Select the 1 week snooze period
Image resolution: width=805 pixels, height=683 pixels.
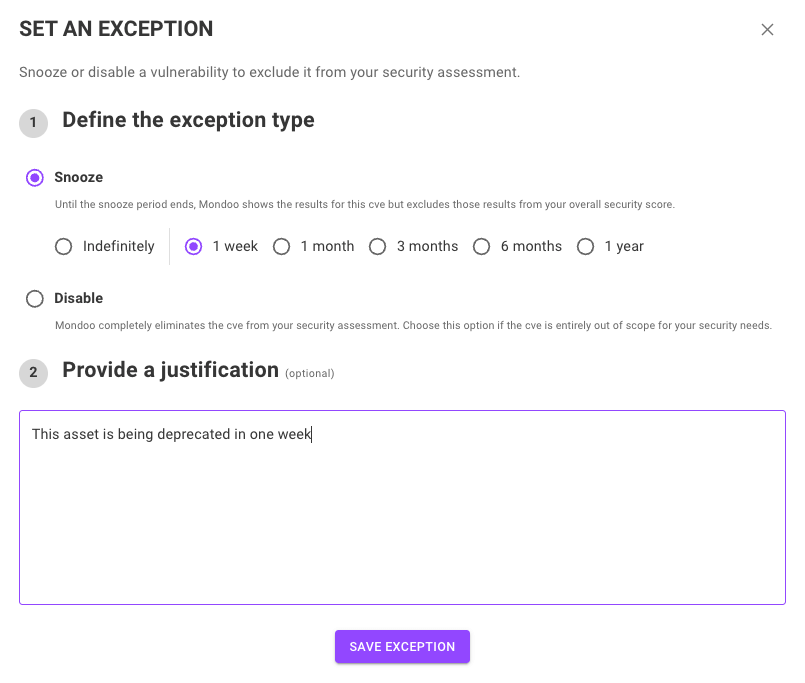193,246
